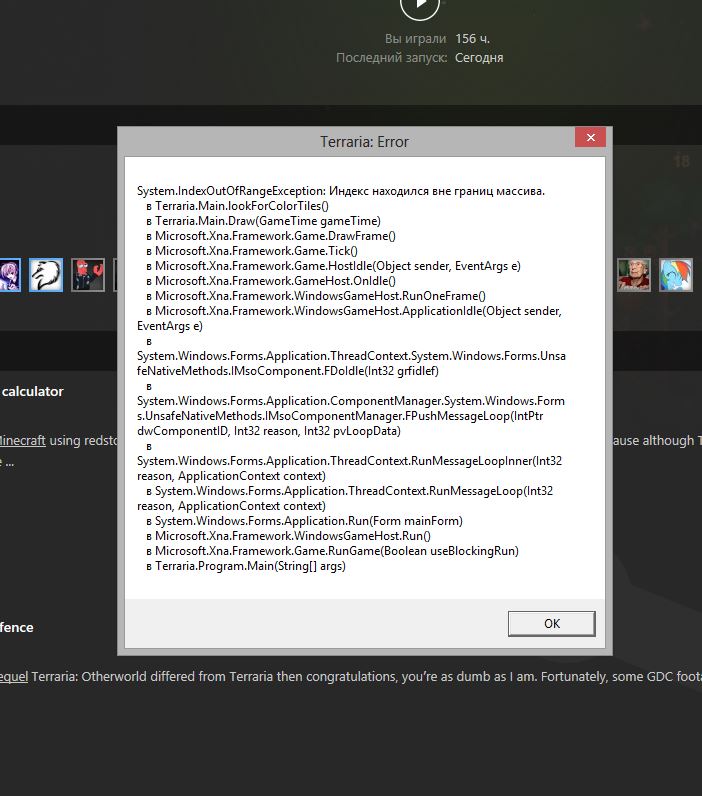Open the Minecraft link in background article
702x796 pixels.
22,440
